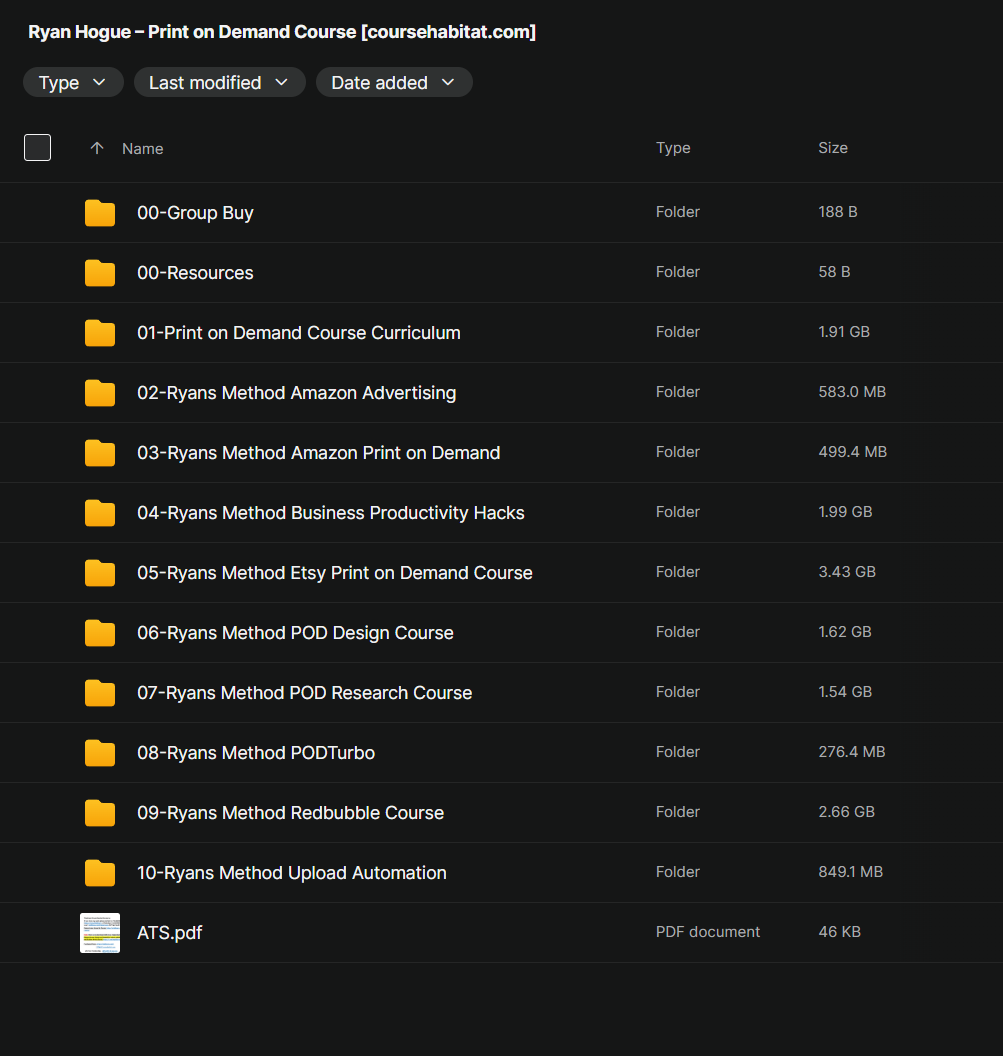Open 06-Ryans Method POD Design Course
The height and width of the screenshot is (1056, 1003).
296,632
